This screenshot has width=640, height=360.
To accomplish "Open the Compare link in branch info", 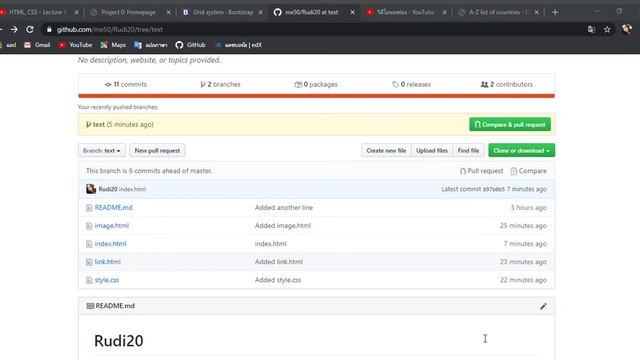I will tap(528, 171).
